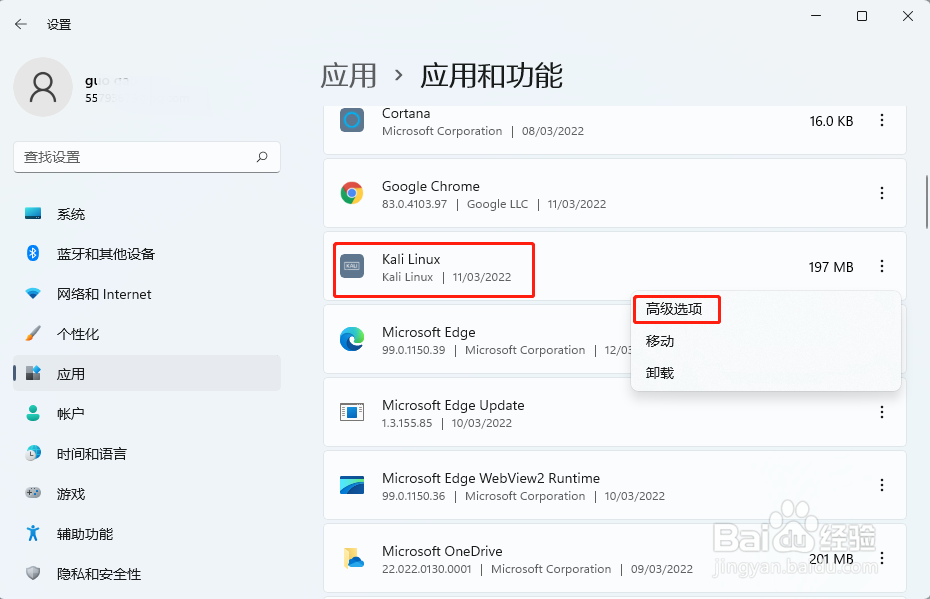Open more options for WebView2 Runtime
The height and width of the screenshot is (599, 930).
882,485
